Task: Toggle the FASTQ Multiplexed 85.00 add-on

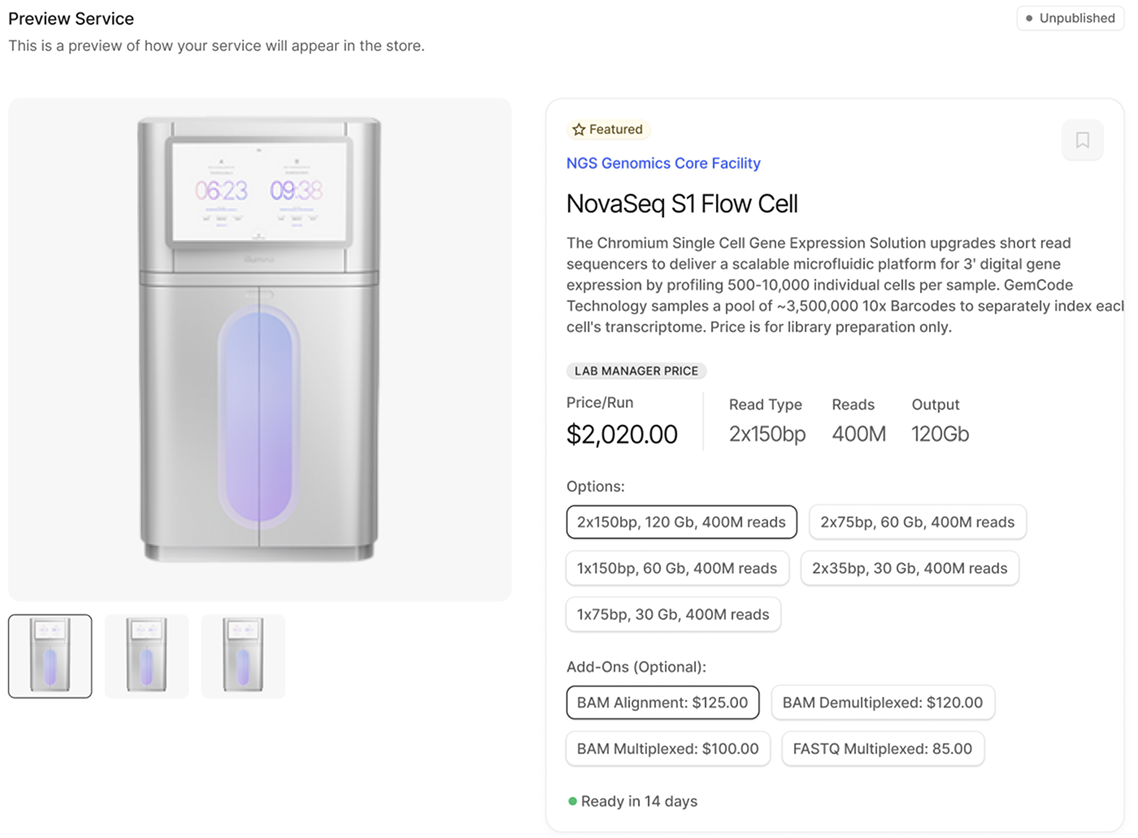Action: tap(883, 749)
